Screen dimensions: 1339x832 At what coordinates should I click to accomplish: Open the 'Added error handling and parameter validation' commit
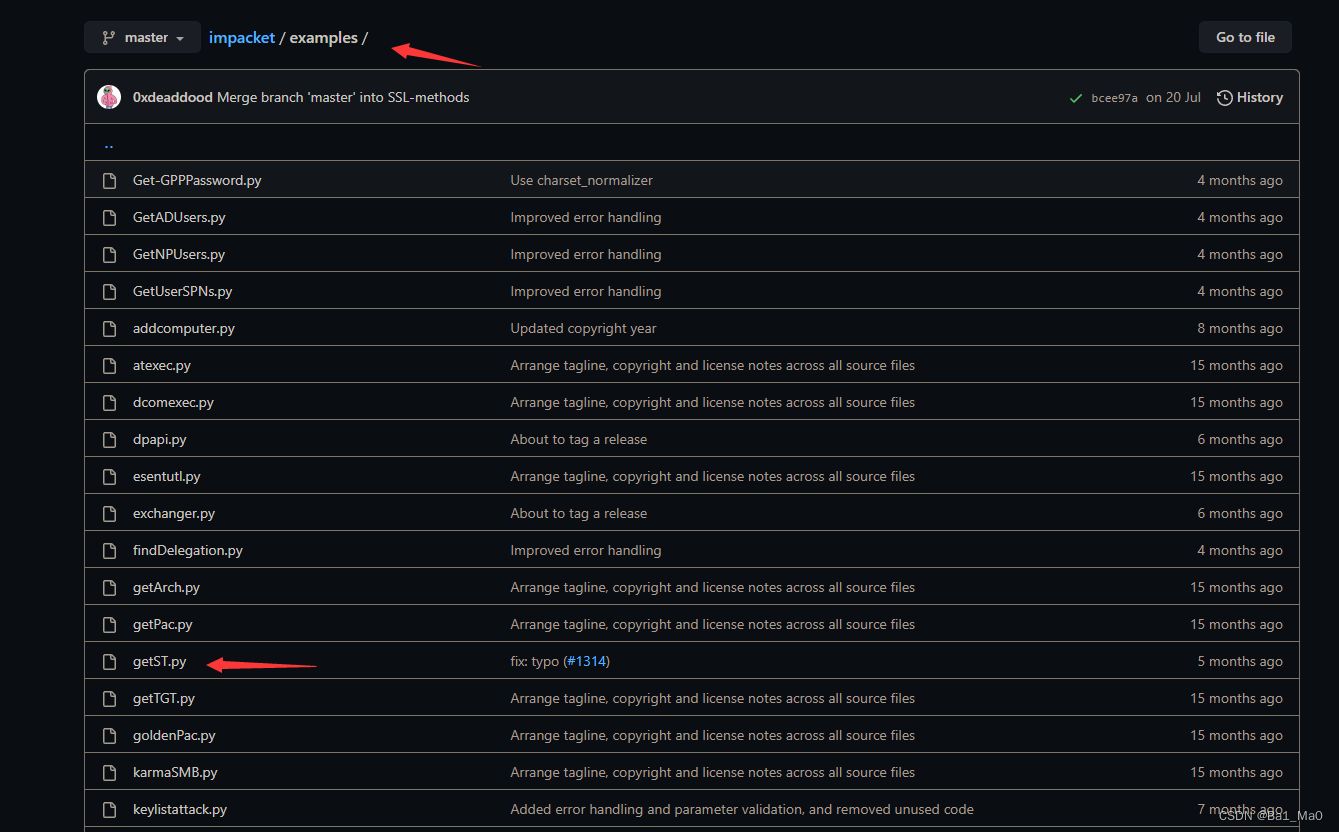coord(742,809)
